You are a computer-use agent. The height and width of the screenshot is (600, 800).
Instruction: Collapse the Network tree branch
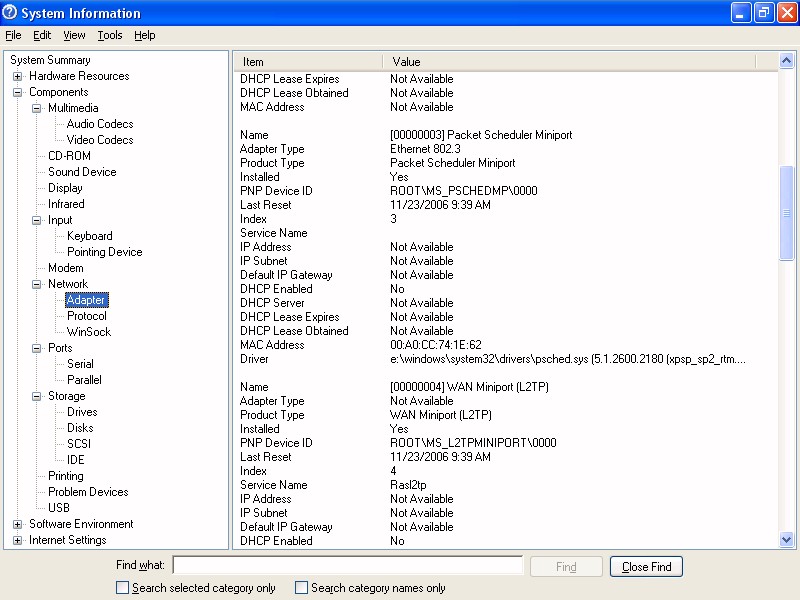coord(37,284)
